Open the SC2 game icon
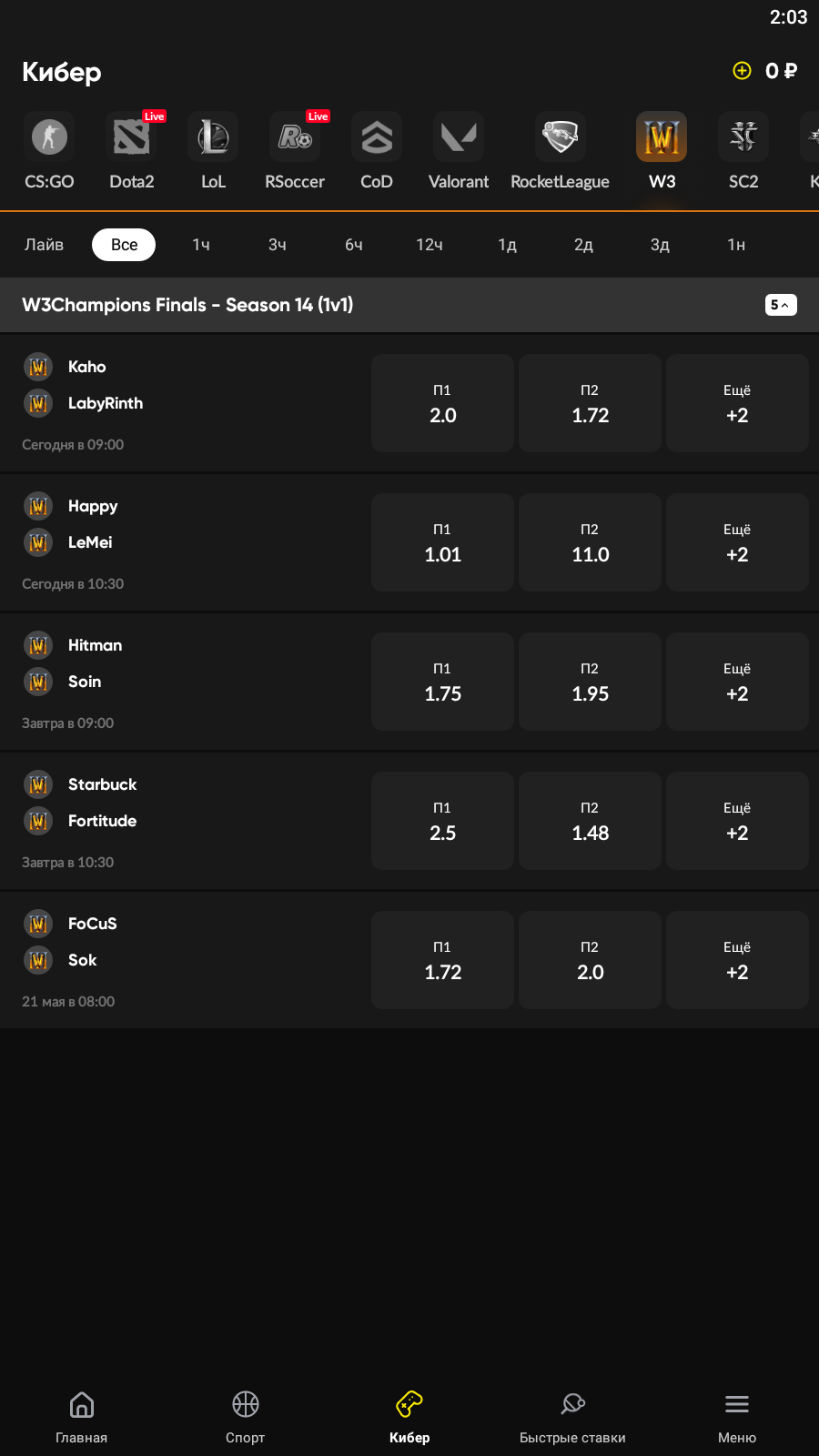The height and width of the screenshot is (1456, 819). pos(743,137)
